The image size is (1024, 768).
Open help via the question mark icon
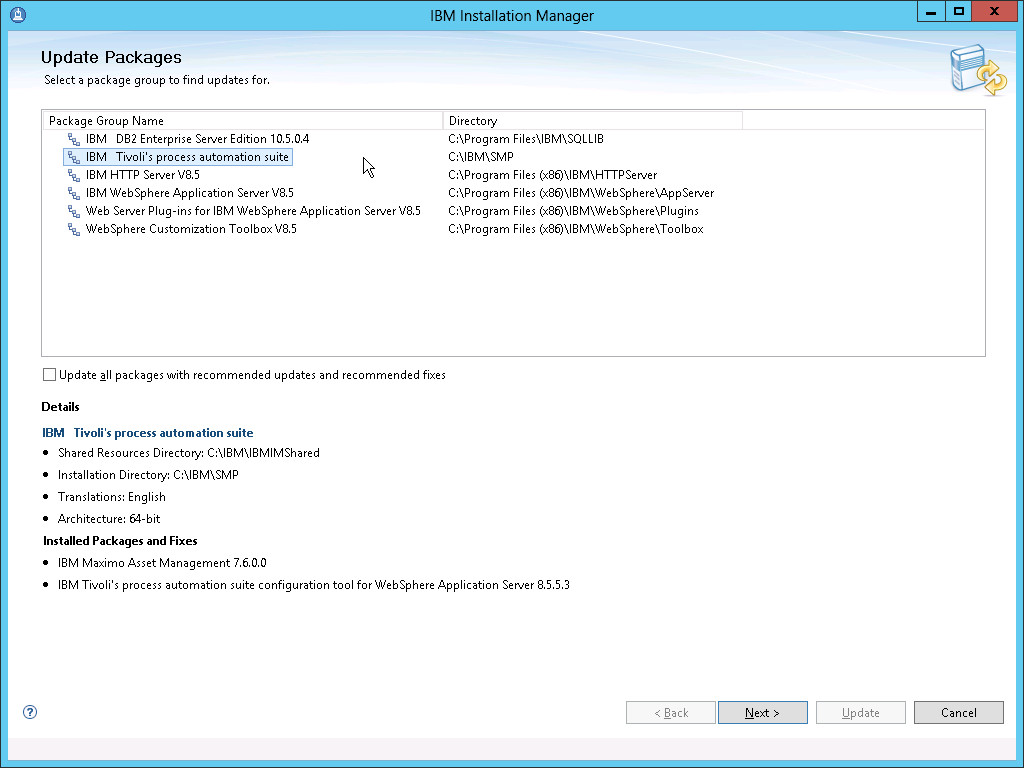[x=30, y=712]
